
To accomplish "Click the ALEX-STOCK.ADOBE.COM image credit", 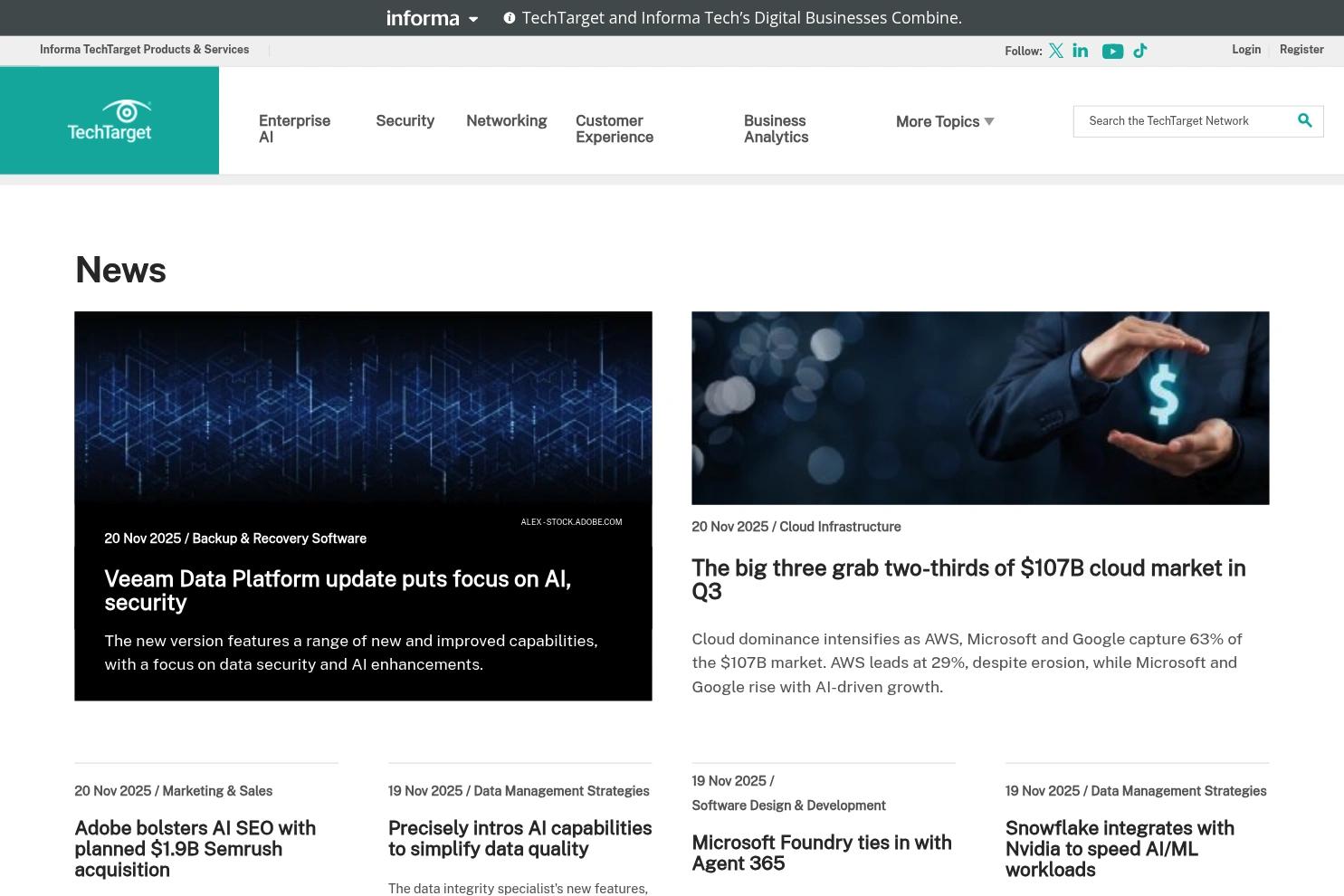I will coord(571,522).
